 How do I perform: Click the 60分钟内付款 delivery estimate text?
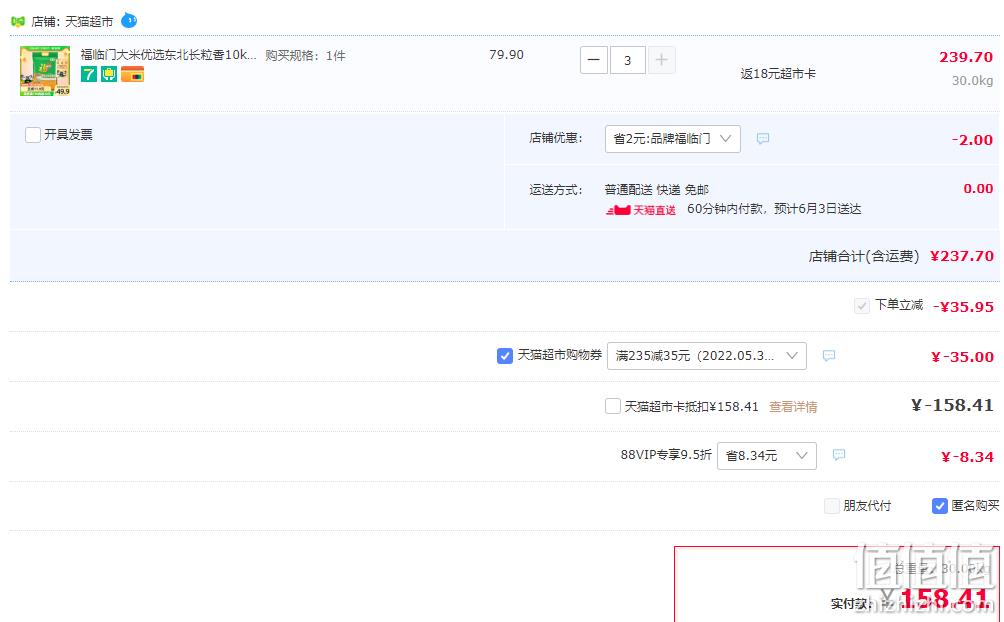pyautogui.click(x=774, y=209)
